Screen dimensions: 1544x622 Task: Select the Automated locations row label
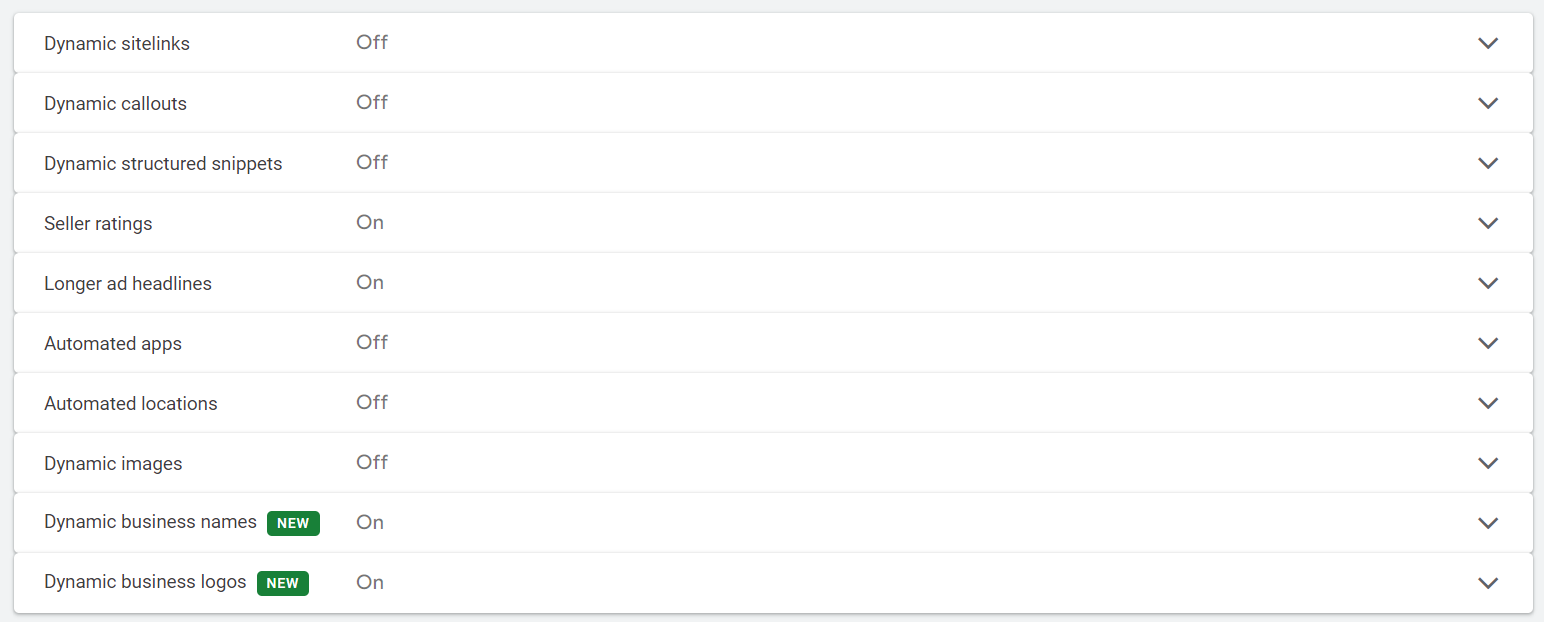tap(131, 403)
